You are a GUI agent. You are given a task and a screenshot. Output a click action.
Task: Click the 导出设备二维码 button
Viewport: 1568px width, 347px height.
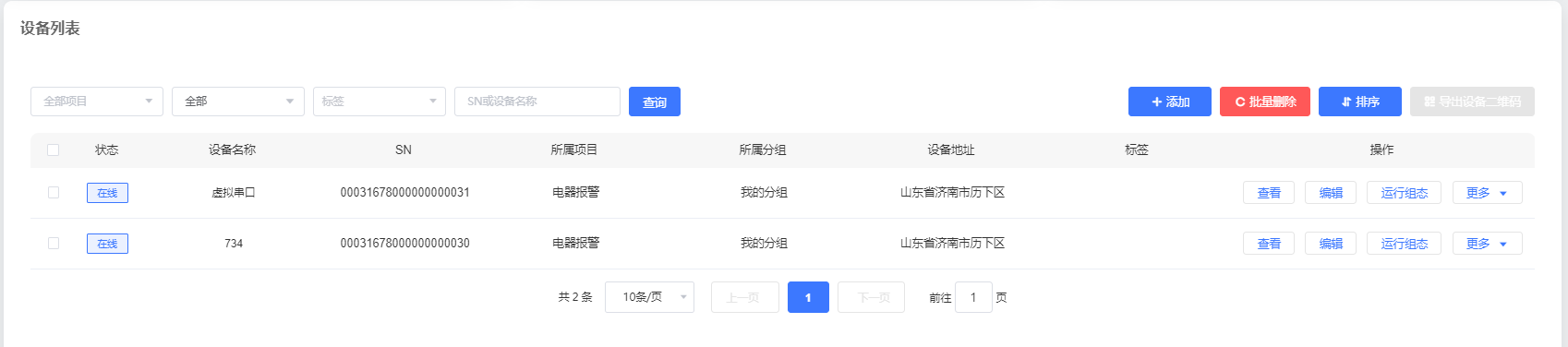coord(1472,102)
